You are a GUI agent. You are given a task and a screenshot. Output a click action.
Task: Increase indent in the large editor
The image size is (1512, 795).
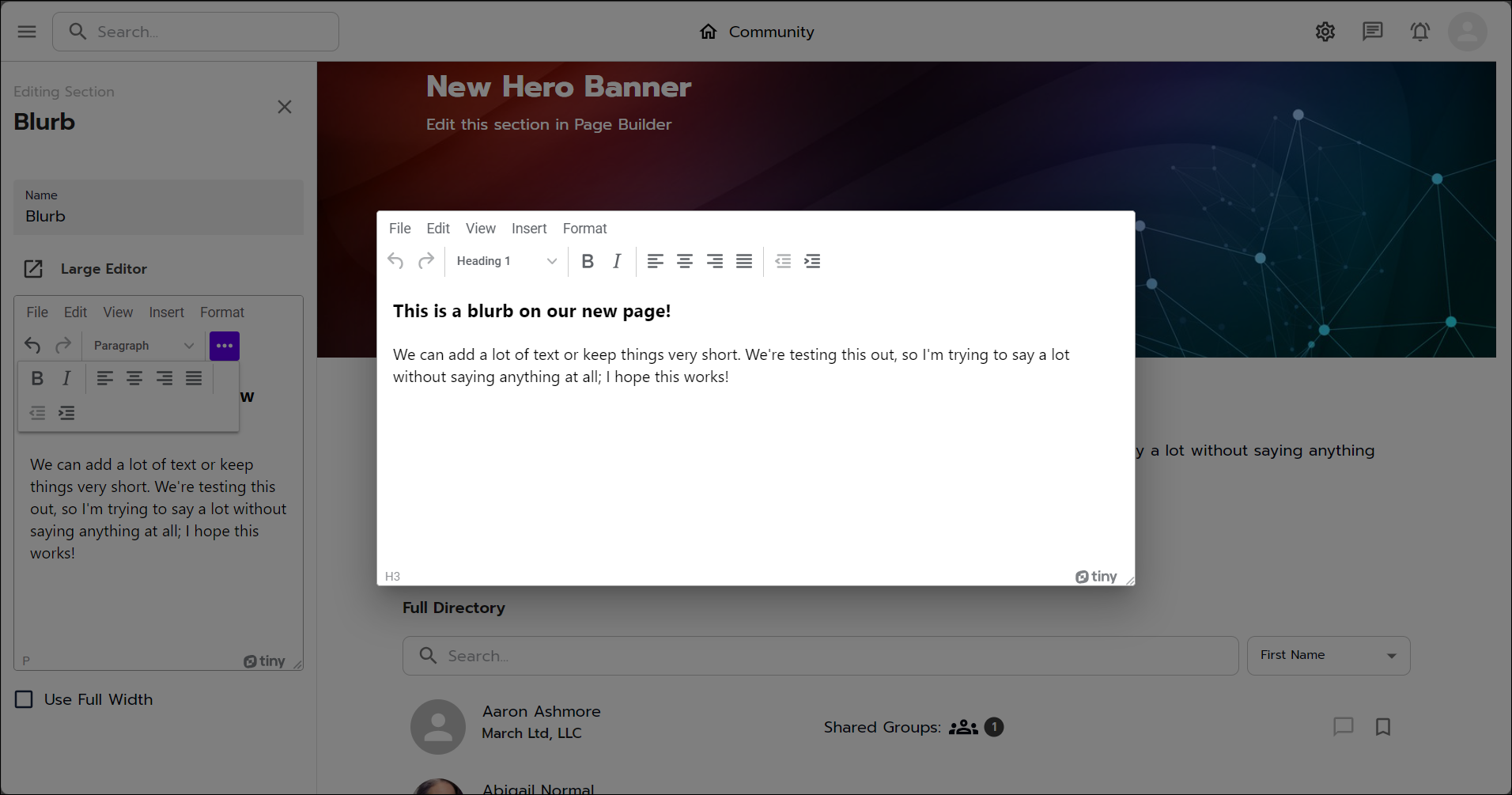(812, 261)
